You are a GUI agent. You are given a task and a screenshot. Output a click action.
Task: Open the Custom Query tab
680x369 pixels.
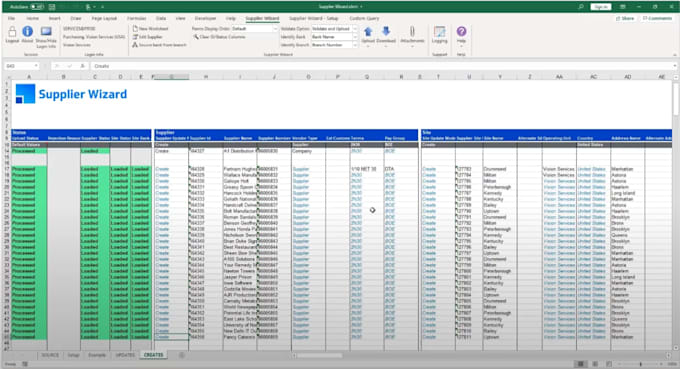point(364,19)
